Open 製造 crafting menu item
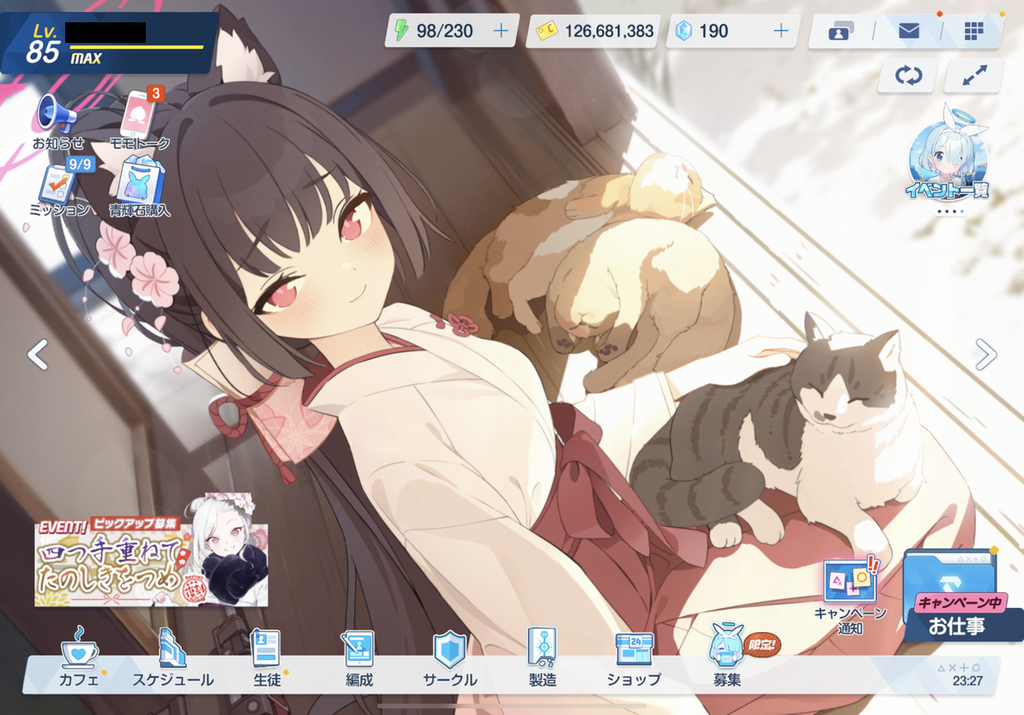 543,658
